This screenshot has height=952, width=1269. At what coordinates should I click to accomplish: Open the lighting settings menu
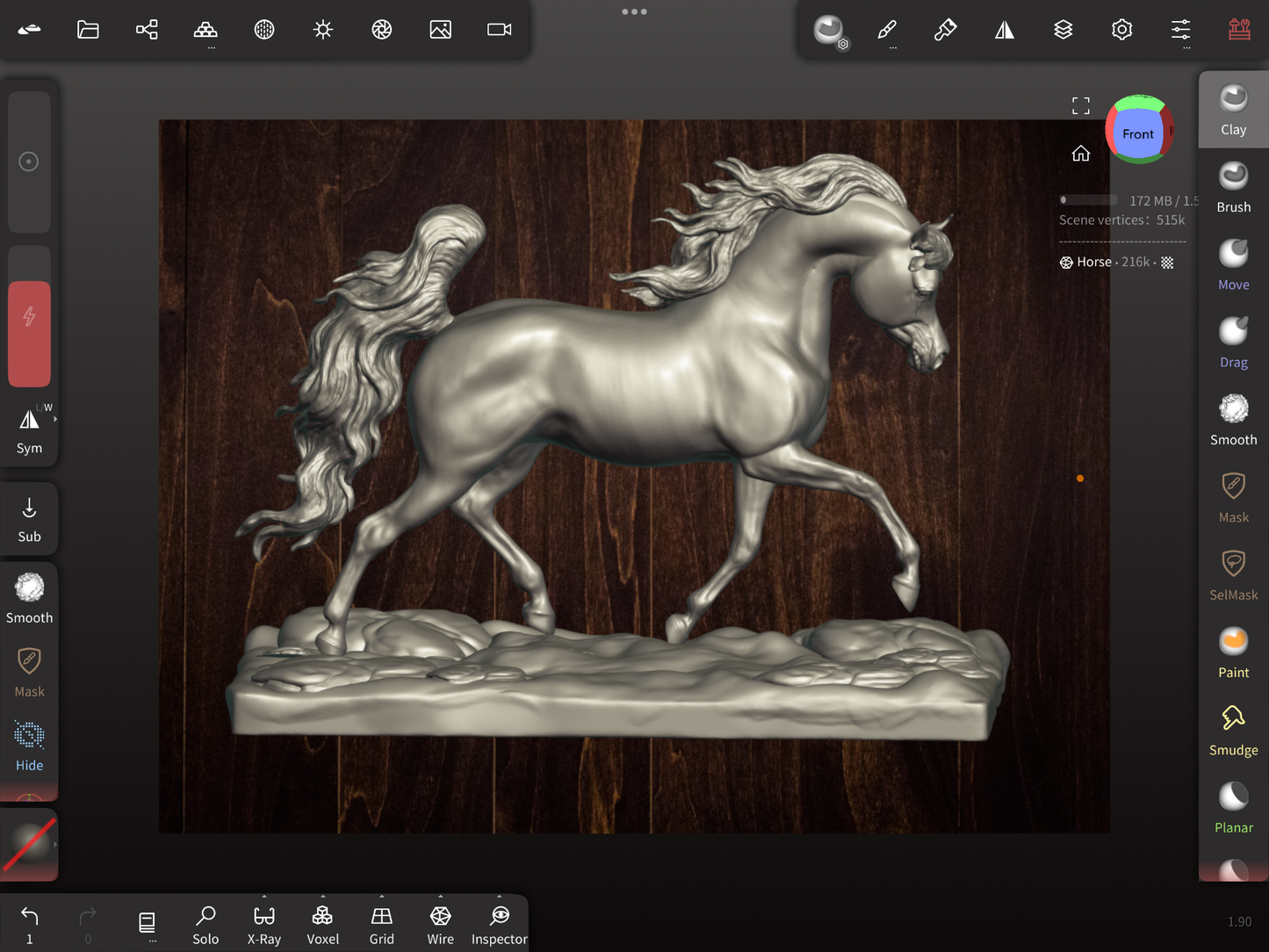point(322,30)
